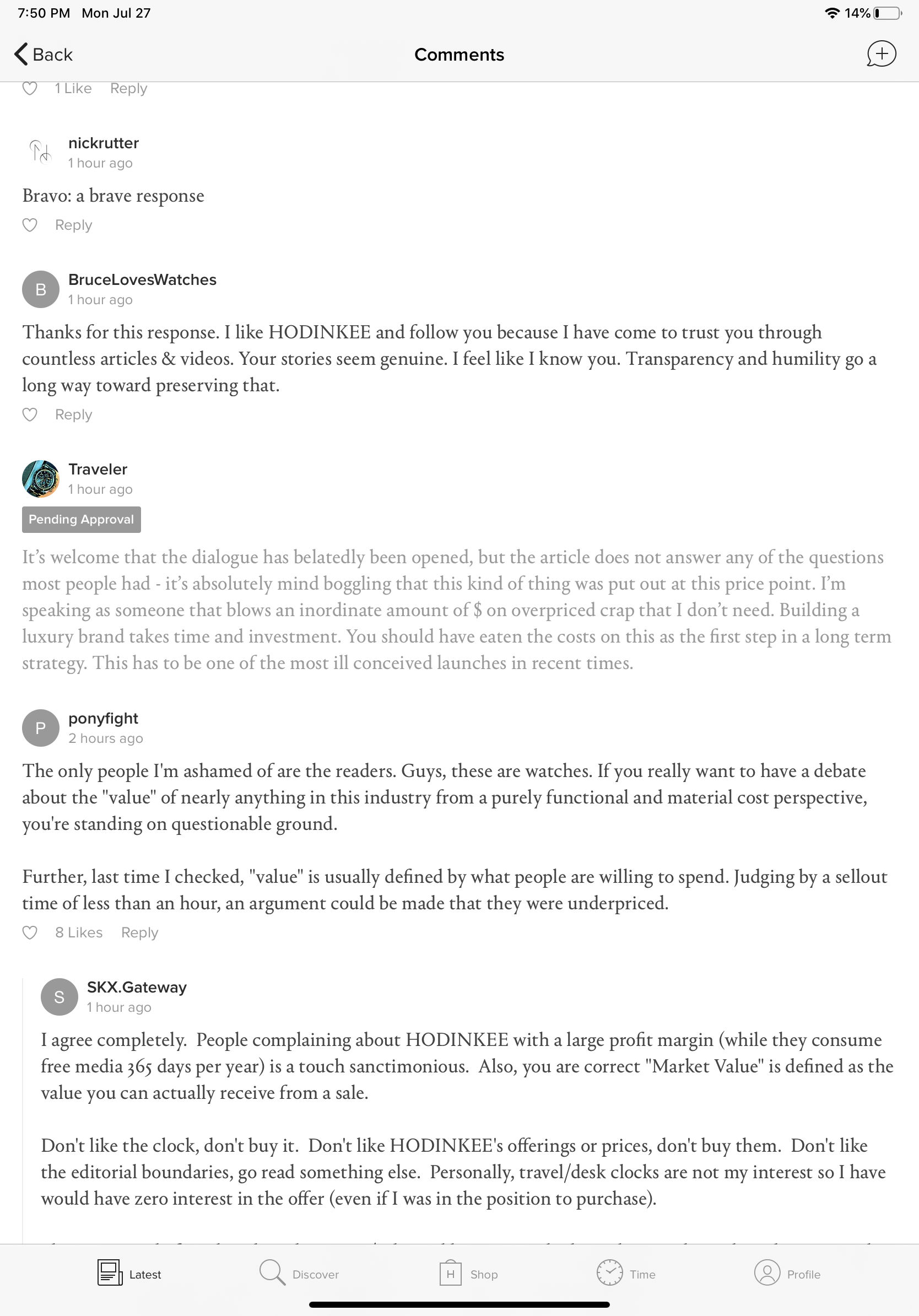Reply to ponyfight's comment
The height and width of the screenshot is (1316, 919).
click(x=139, y=932)
